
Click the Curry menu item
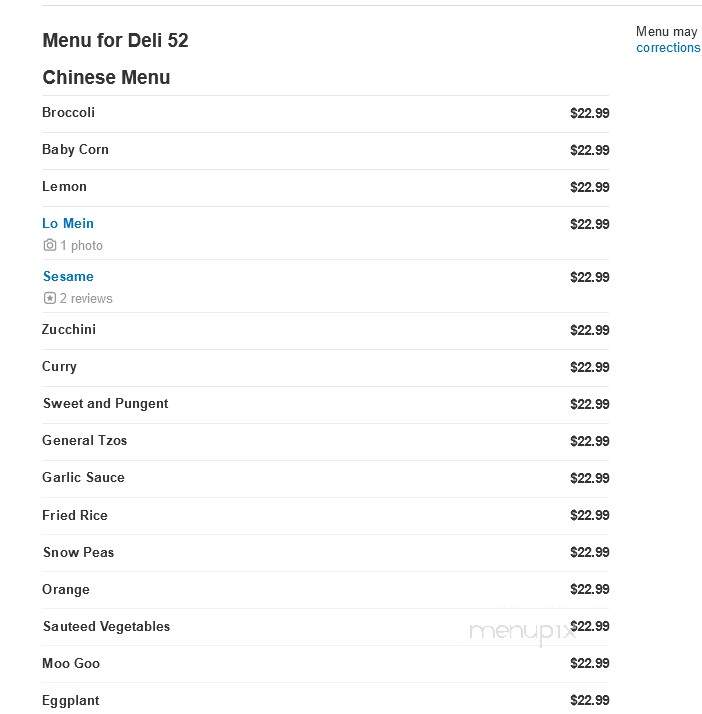(x=59, y=367)
